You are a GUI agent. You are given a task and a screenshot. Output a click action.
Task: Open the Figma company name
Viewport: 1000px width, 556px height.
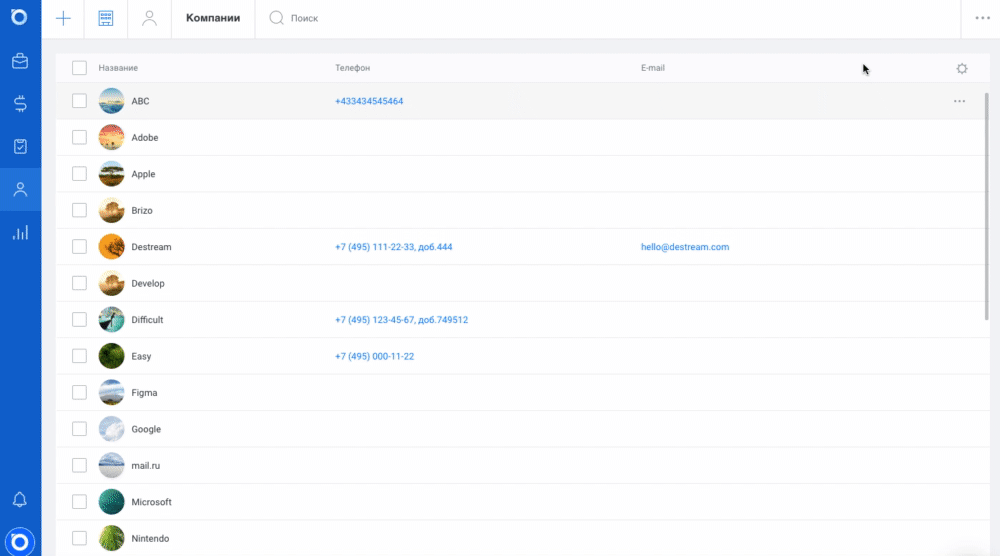[x=144, y=393]
